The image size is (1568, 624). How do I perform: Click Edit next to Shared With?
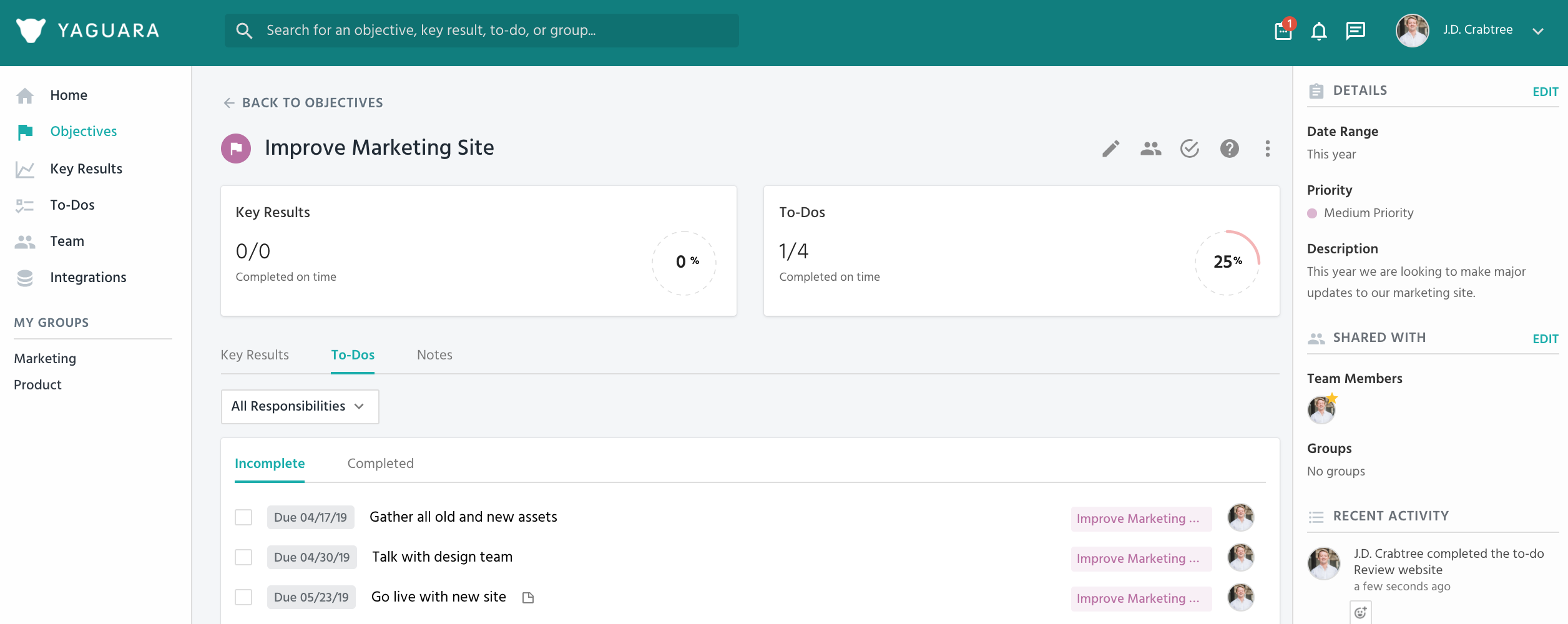1546,339
